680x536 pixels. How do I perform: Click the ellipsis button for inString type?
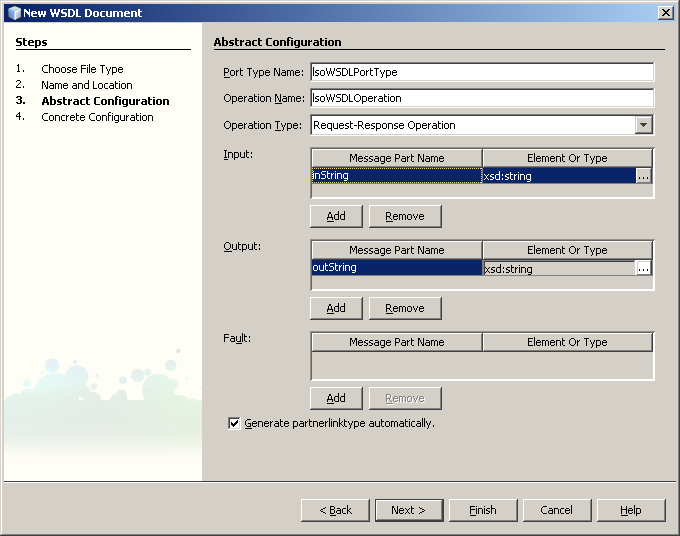(644, 176)
